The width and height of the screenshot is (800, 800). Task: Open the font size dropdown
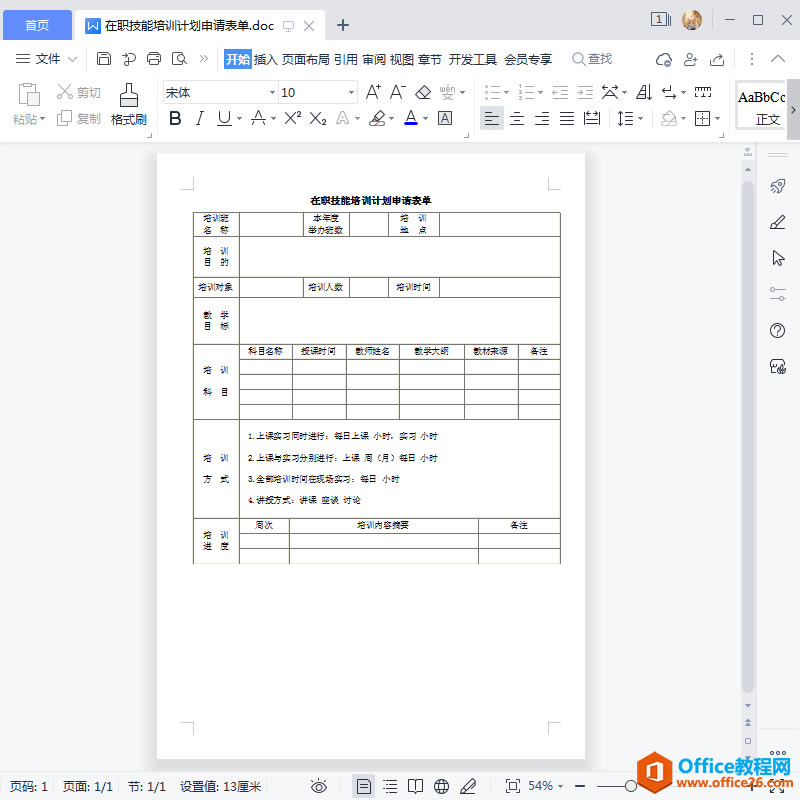click(x=350, y=91)
